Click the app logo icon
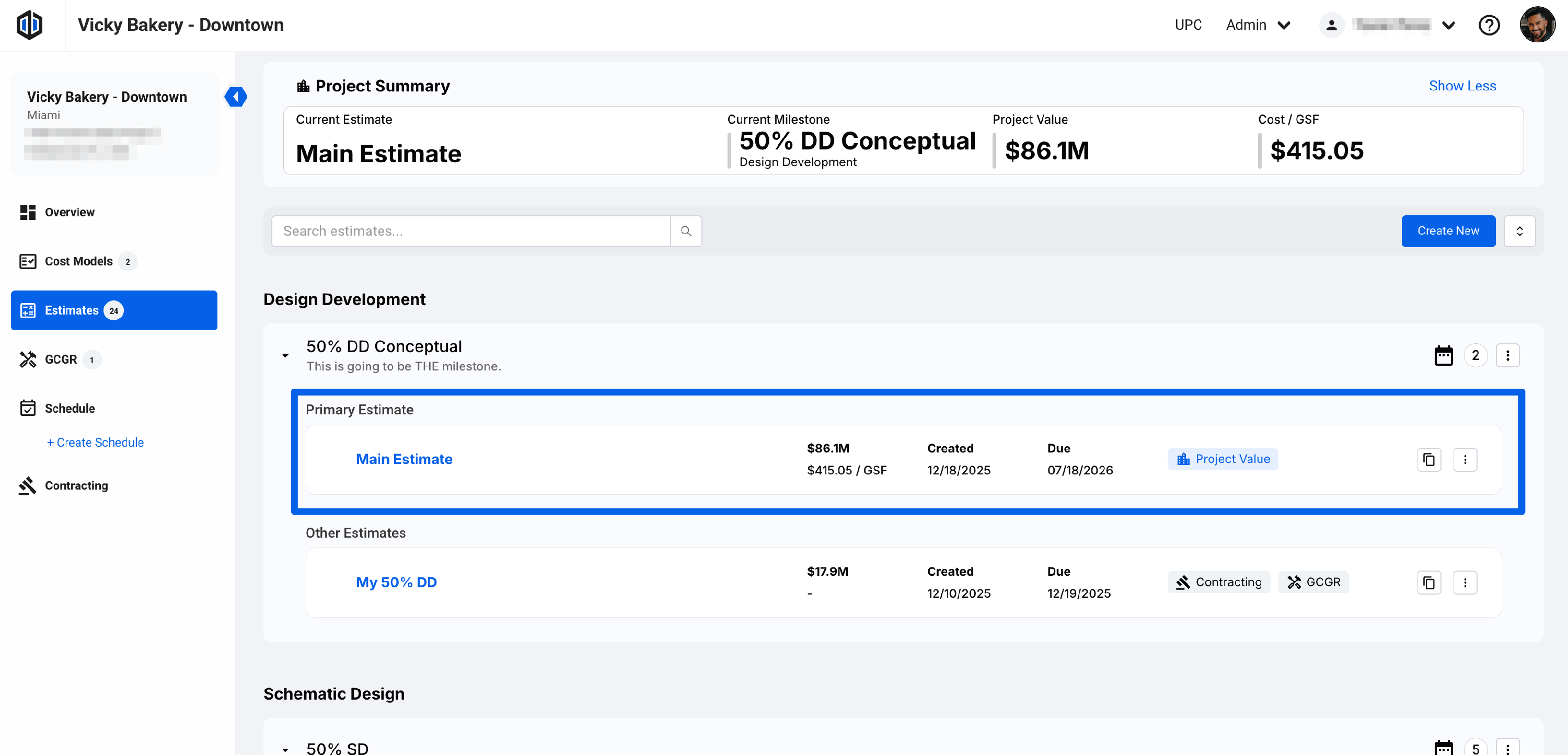Viewport: 1568px width, 755px height. [29, 25]
